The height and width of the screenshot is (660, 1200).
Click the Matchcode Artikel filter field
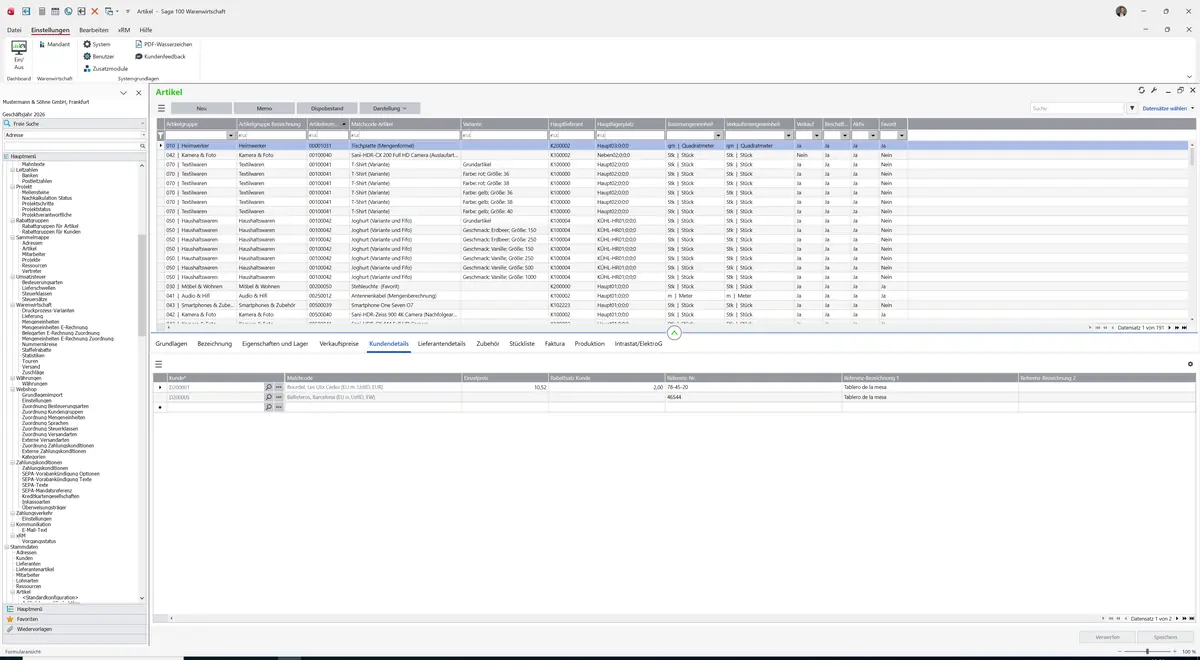tap(404, 135)
